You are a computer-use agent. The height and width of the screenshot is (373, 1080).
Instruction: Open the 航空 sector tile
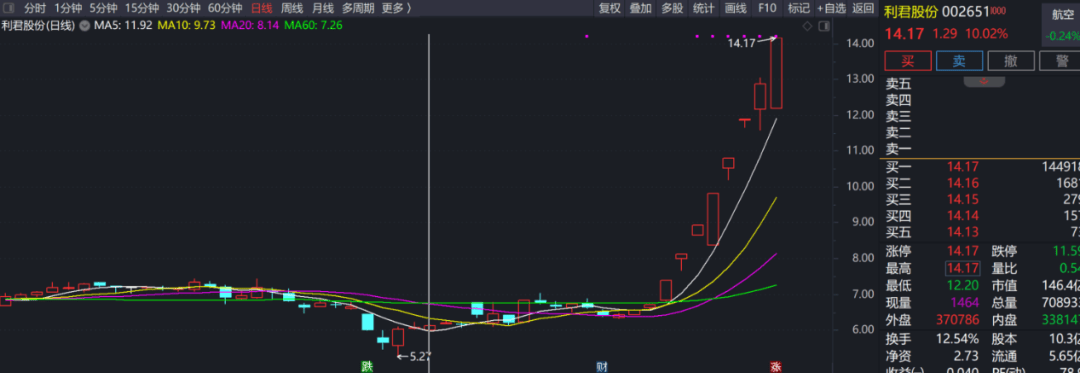[x=1060, y=24]
